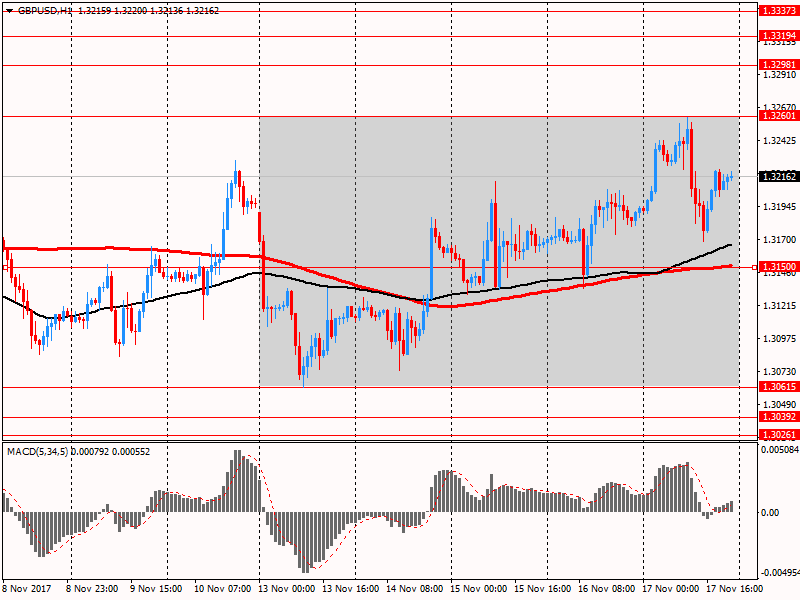Select the 1.32601 resistance level label
800x600 pixels.
click(779, 116)
